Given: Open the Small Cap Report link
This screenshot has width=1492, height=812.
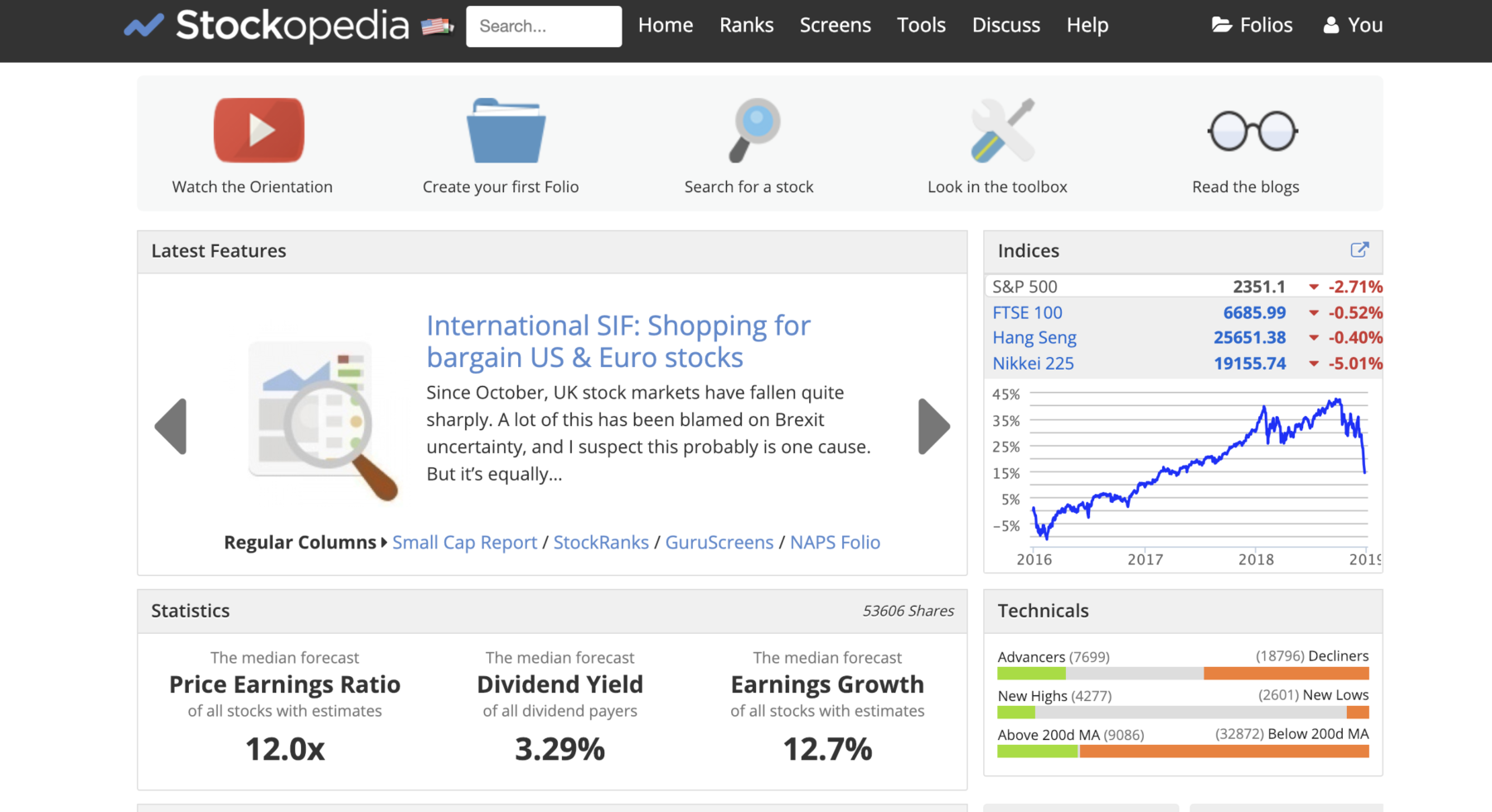Looking at the screenshot, I should tap(464, 543).
